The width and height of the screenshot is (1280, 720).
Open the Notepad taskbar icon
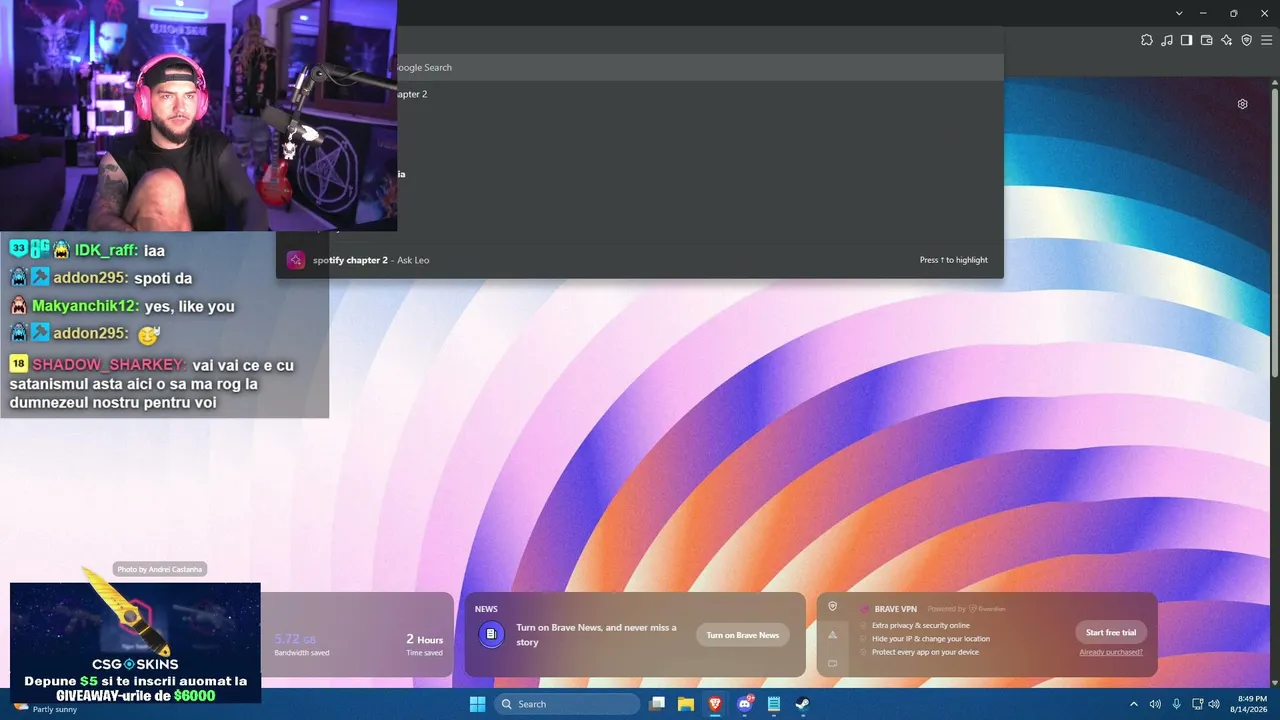[x=773, y=704]
